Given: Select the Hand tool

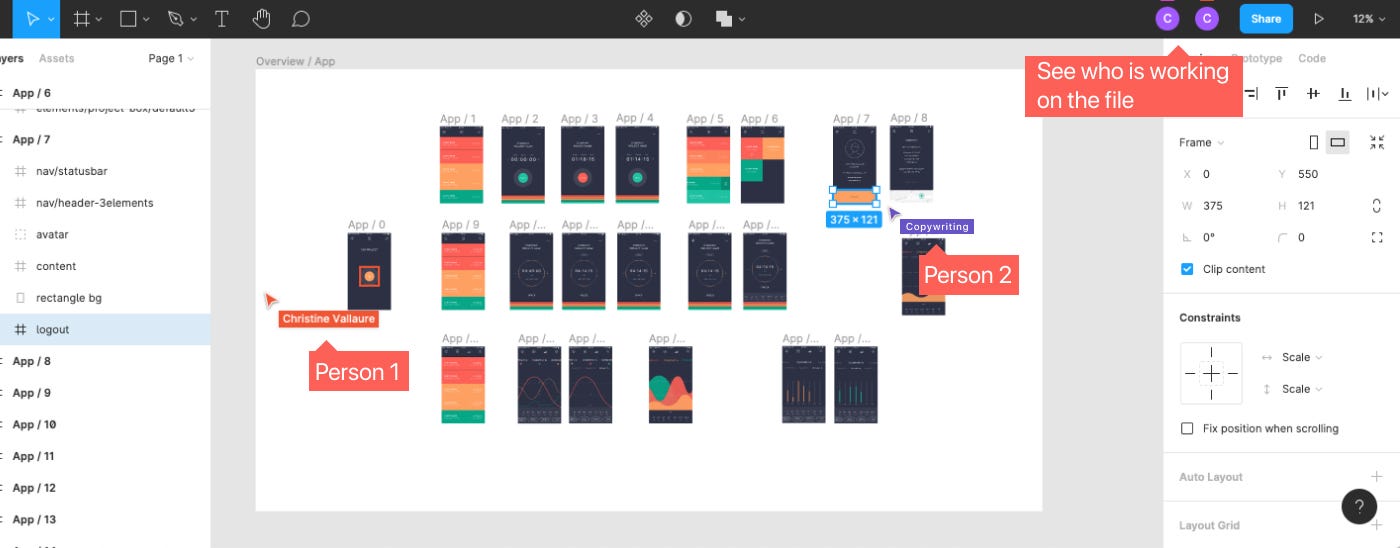Looking at the screenshot, I should point(261,18).
